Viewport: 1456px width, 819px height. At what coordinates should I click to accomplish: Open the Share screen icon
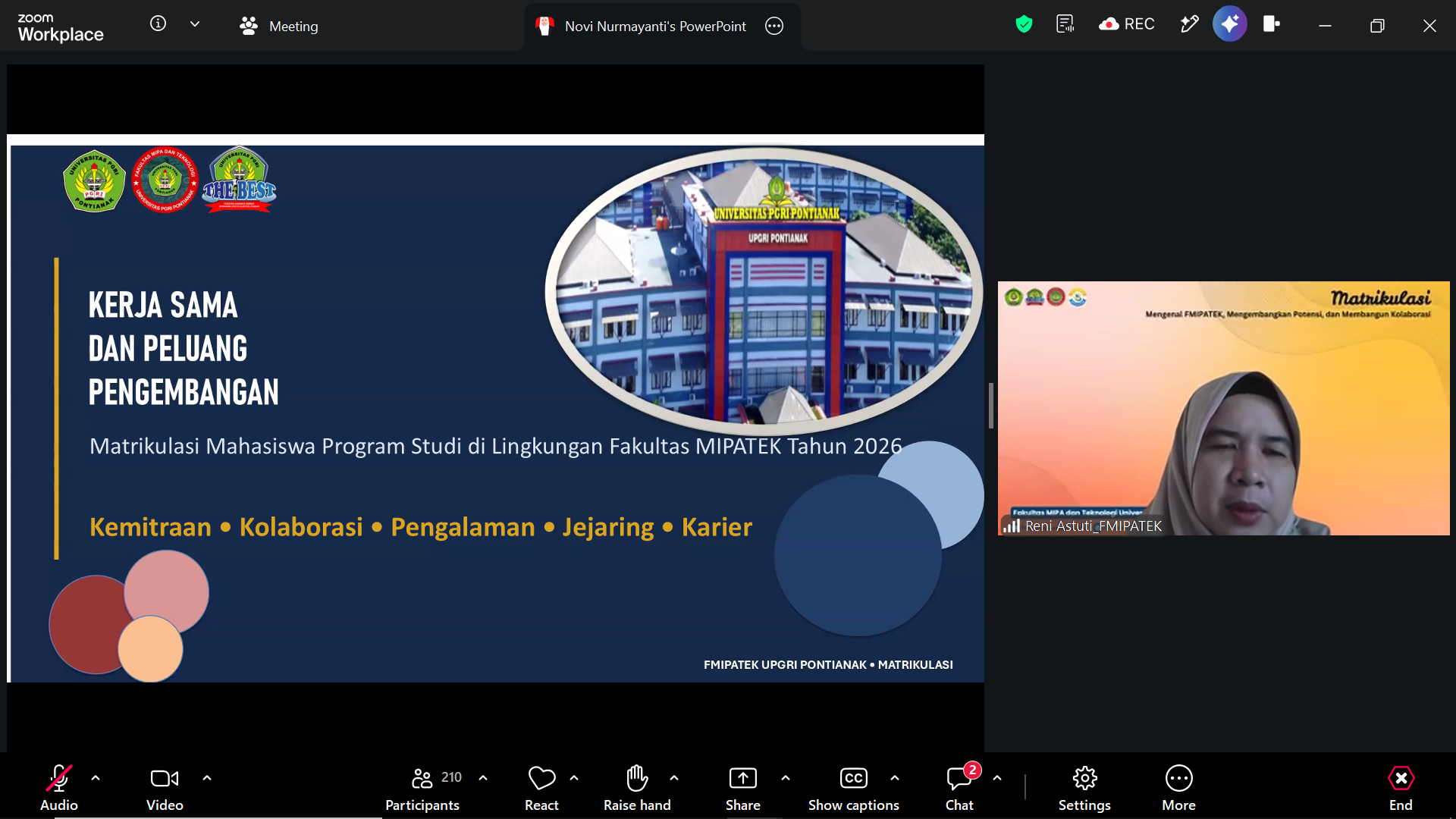tap(742, 788)
